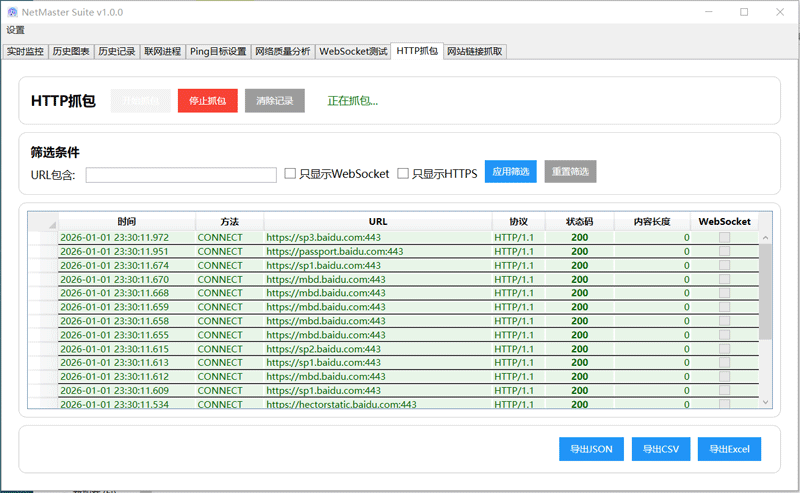Open the Ping目标设置 tab
The width and height of the screenshot is (800, 493).
pyautogui.click(x=218, y=51)
